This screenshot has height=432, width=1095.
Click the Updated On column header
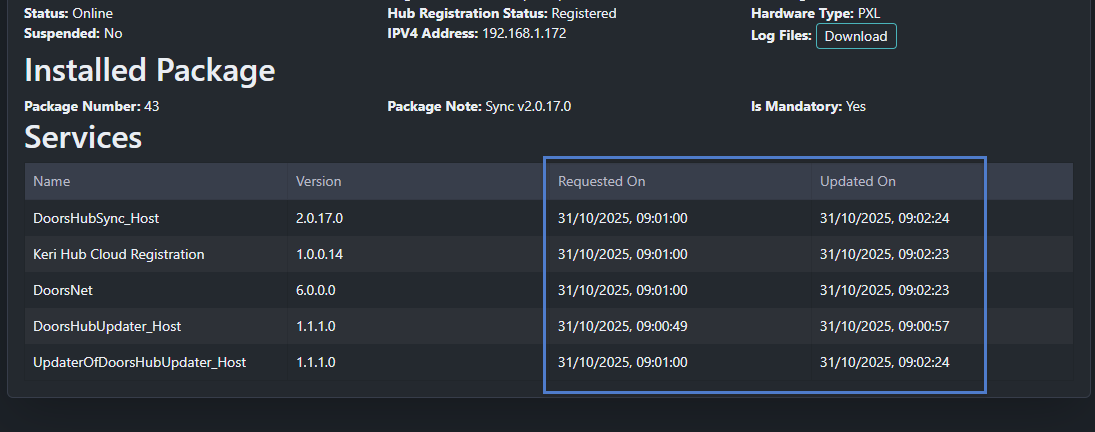[x=857, y=182]
